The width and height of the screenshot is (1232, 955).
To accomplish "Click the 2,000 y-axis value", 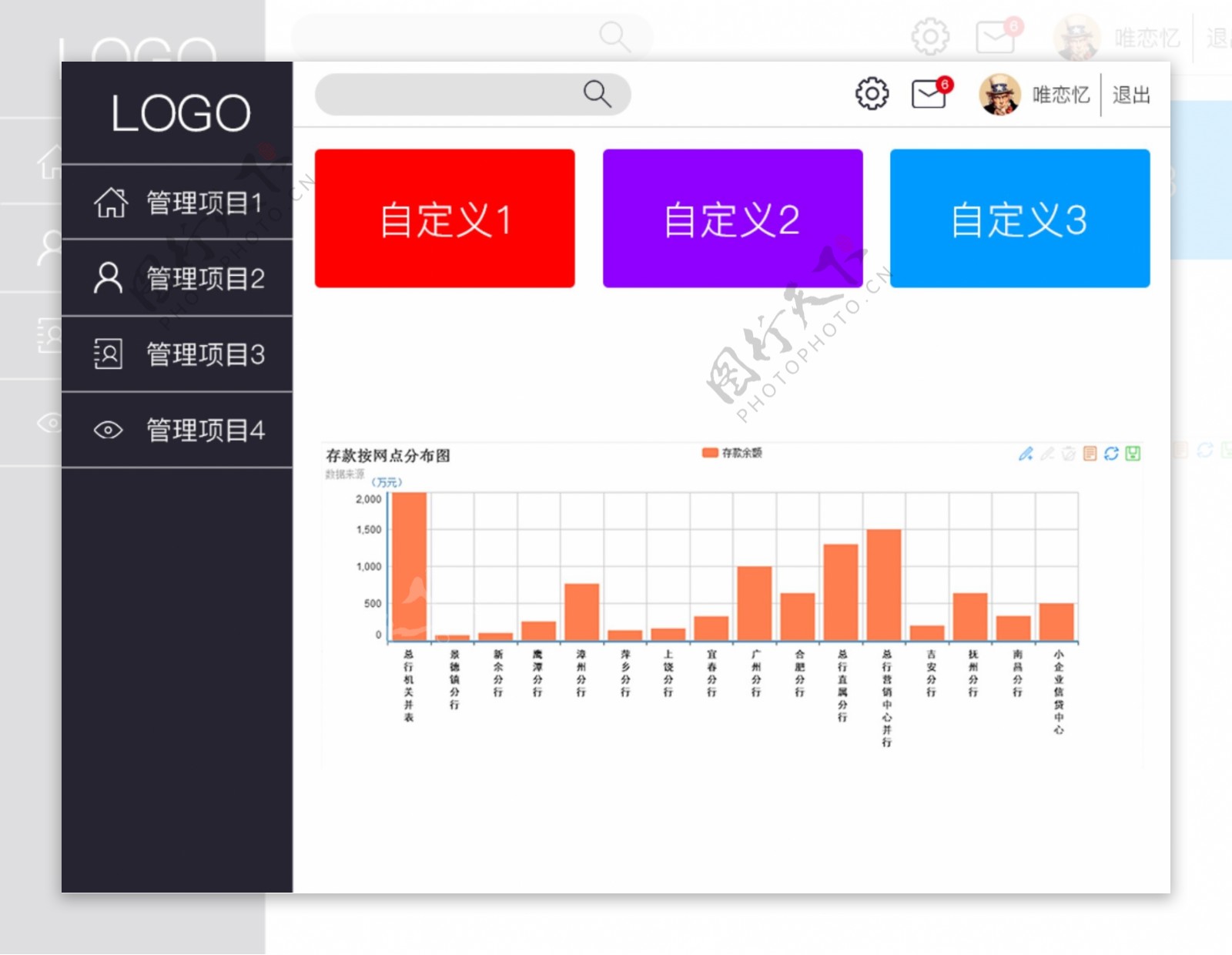I will tap(368, 499).
